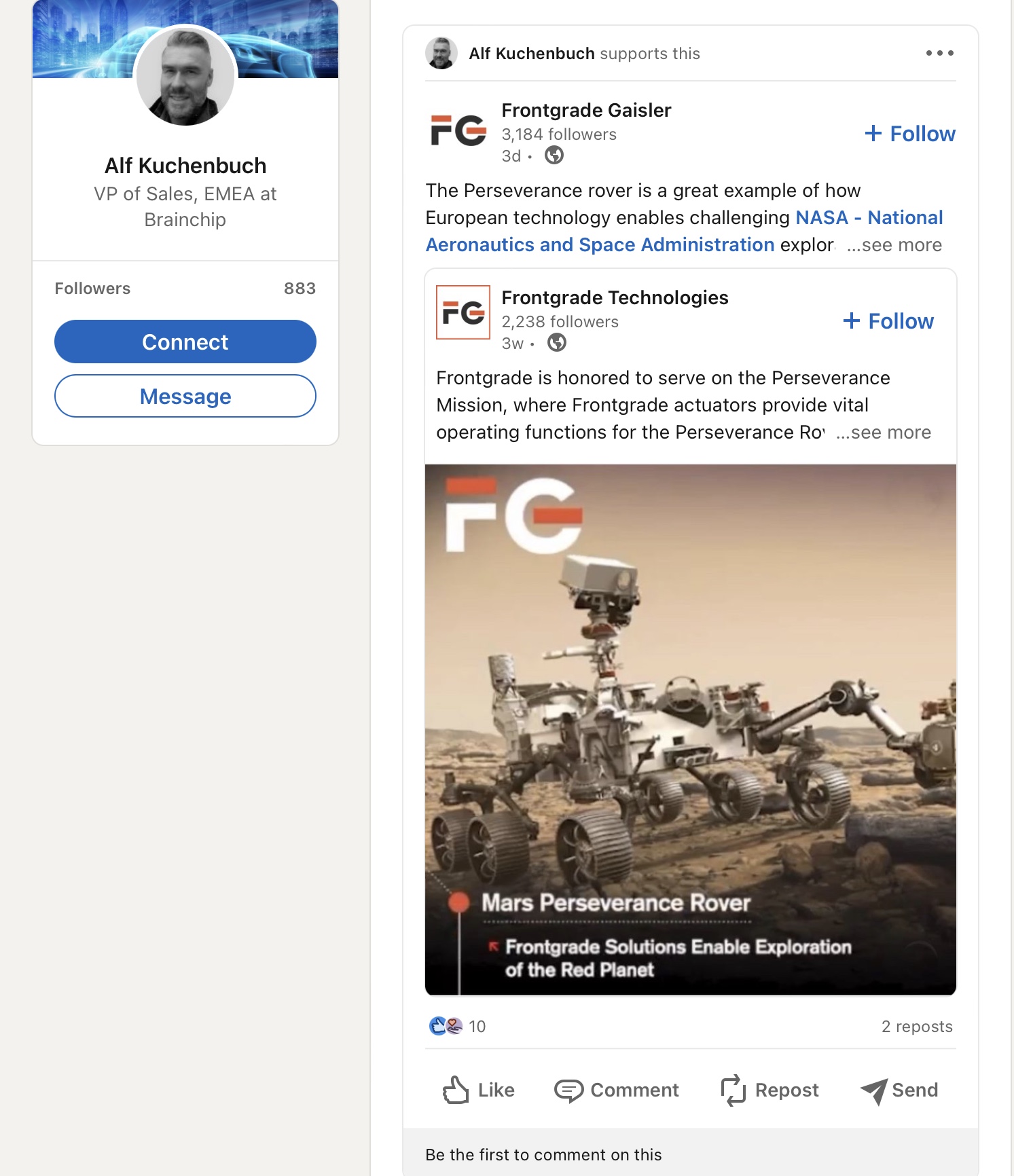Open Alf Kuchenbuch's large profile photo
The image size is (1014, 1176).
point(185,76)
